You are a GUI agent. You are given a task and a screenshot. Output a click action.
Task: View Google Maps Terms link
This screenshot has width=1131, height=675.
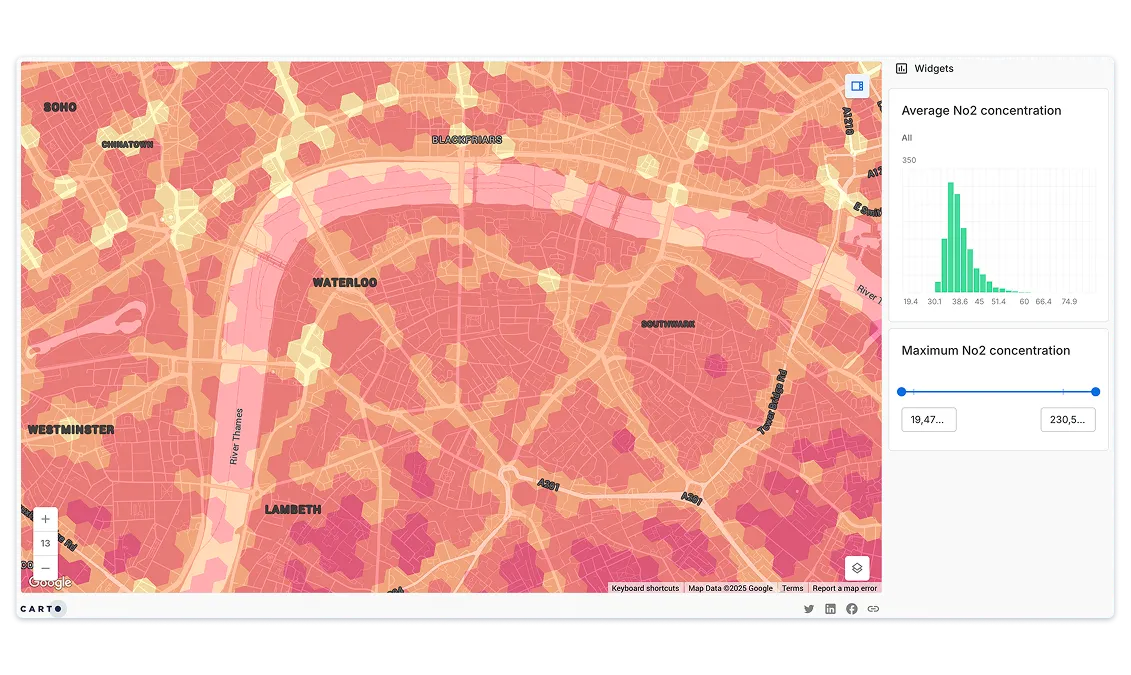coord(792,588)
